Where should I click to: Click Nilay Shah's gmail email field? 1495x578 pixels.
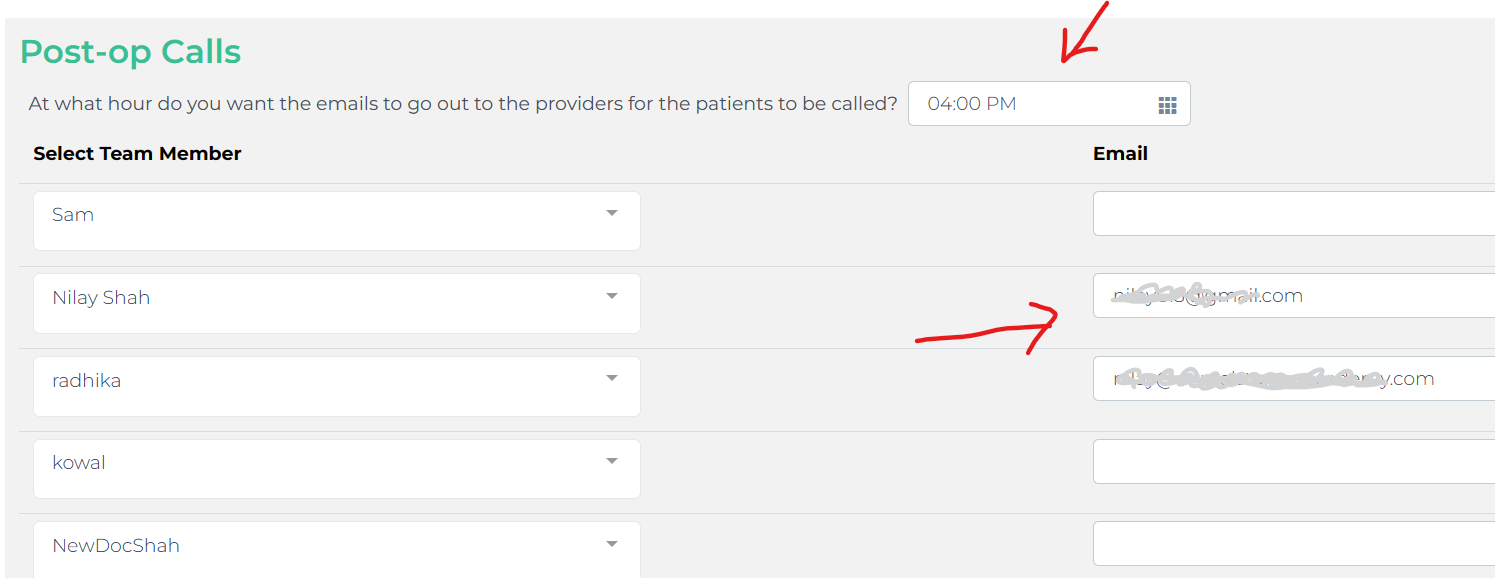1294,296
